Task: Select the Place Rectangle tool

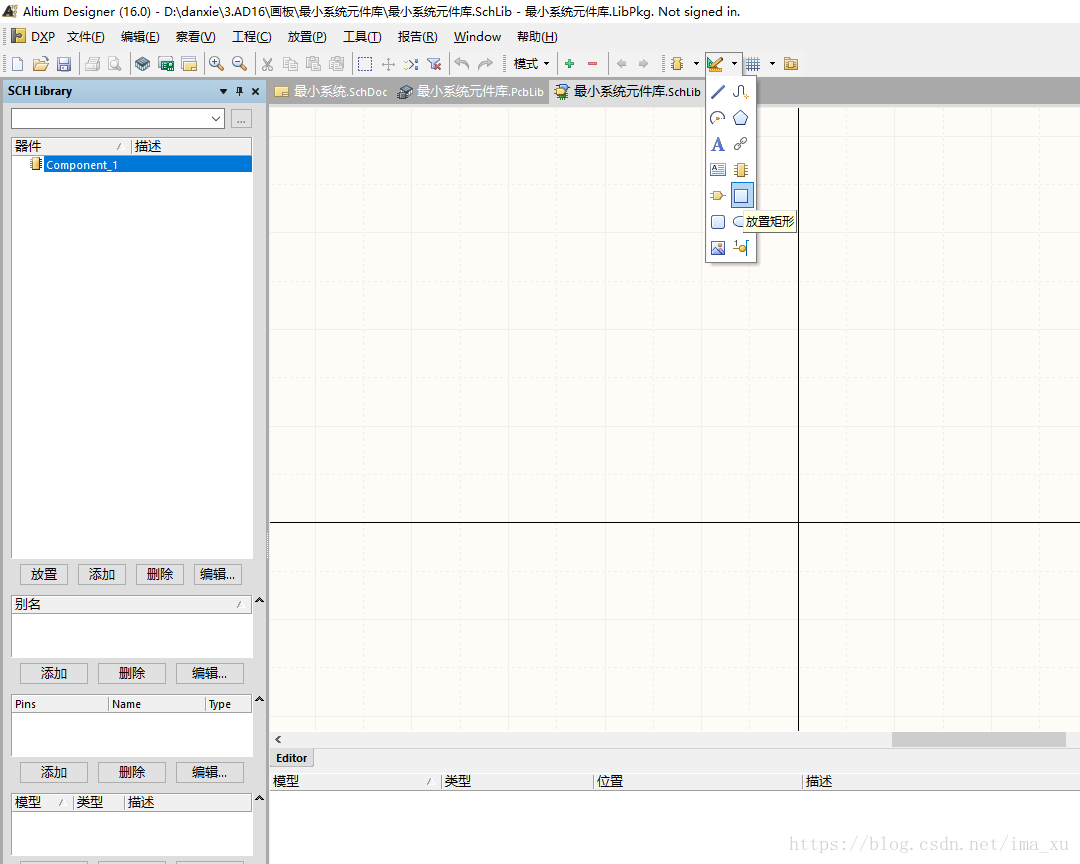Action: (741, 195)
